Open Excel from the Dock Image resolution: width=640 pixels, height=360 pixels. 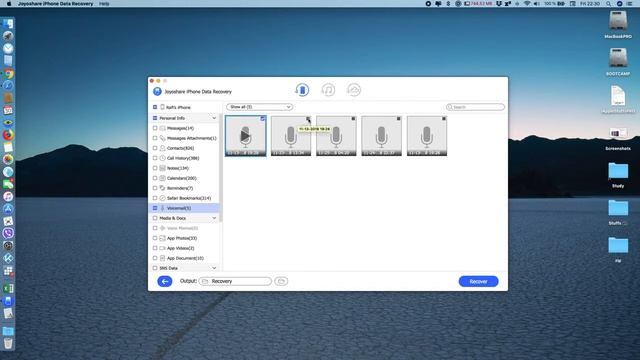pyautogui.click(x=8, y=289)
